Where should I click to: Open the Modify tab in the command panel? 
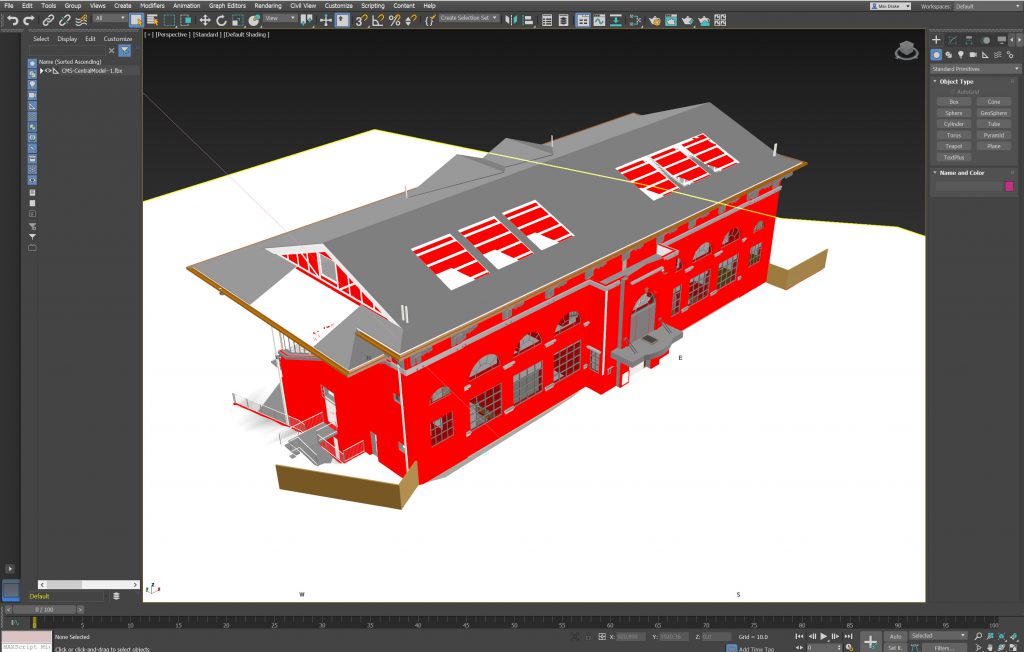click(x=951, y=40)
